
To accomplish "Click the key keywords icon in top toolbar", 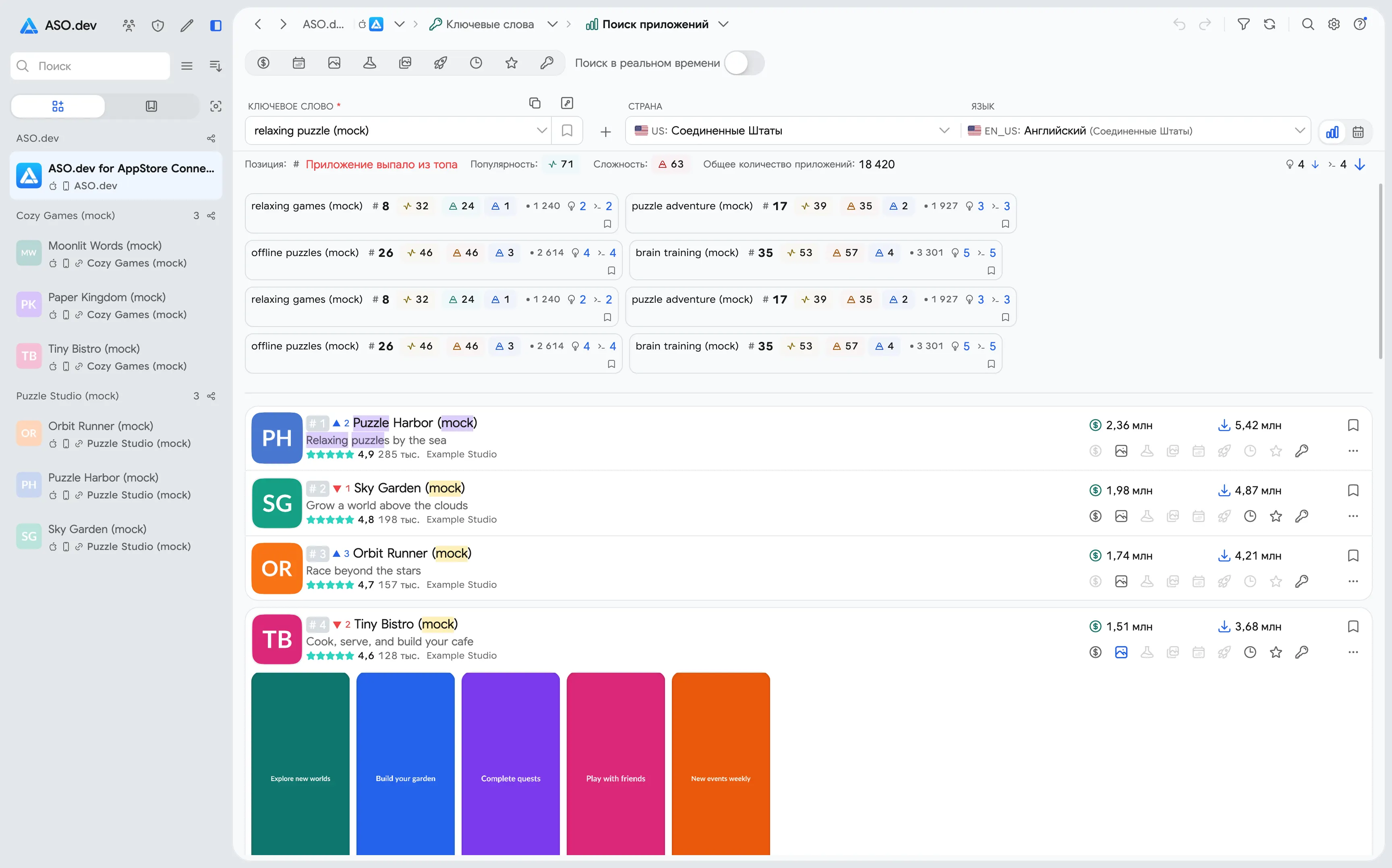I will tap(547, 63).
